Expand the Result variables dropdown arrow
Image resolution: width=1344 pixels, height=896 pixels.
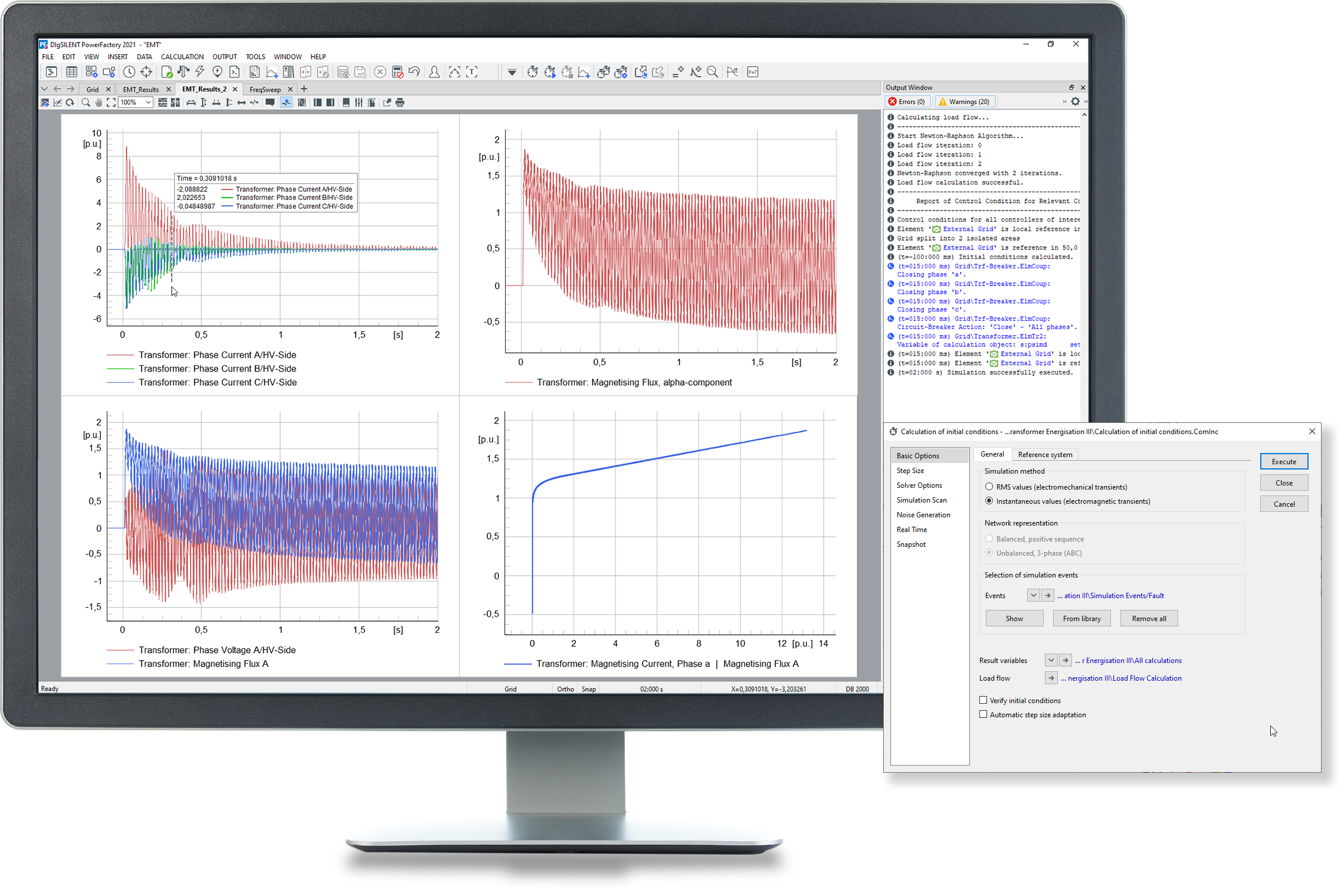pos(1051,660)
